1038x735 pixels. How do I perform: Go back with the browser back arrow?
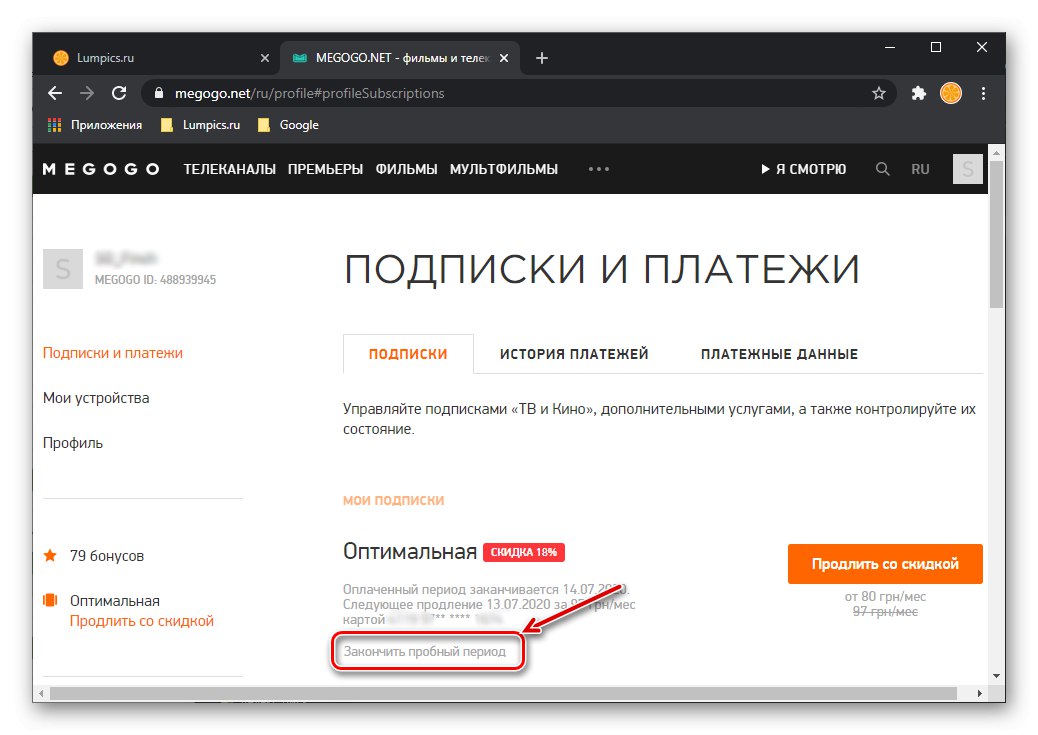pos(55,93)
